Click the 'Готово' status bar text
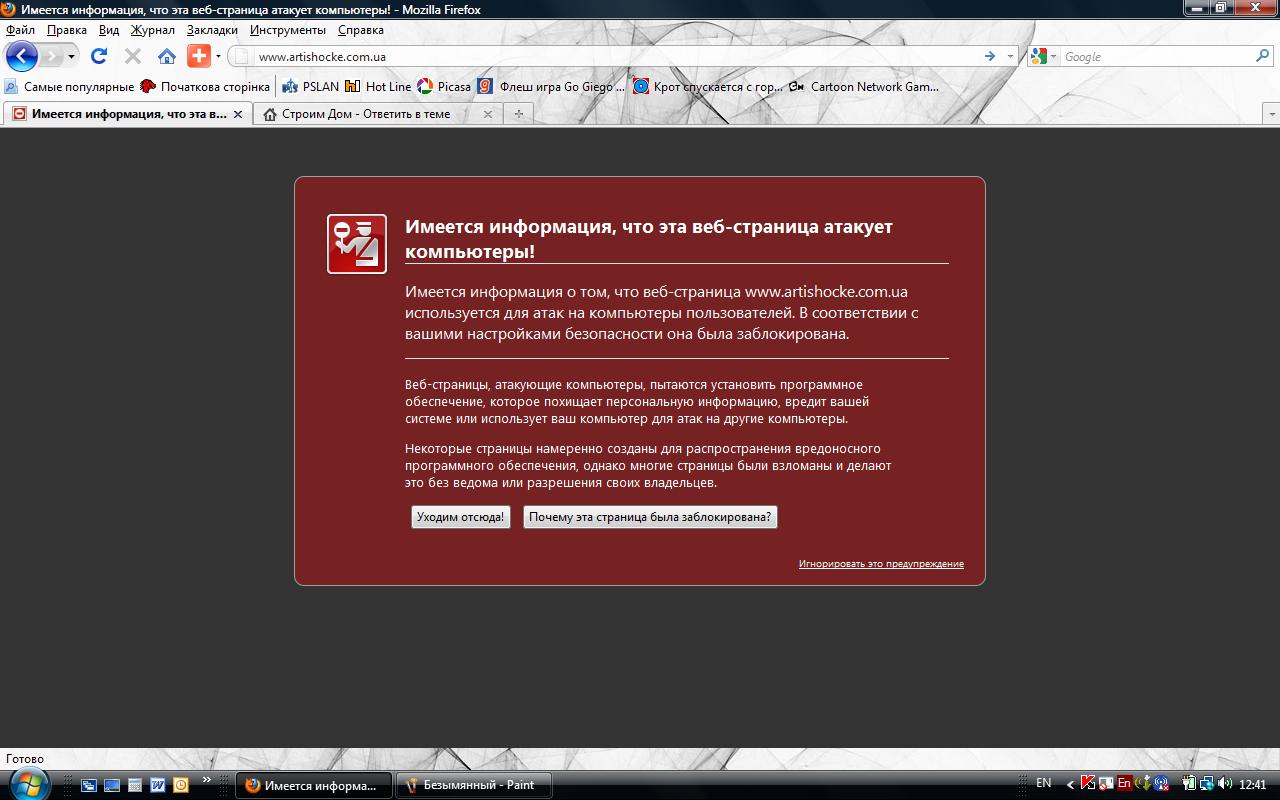This screenshot has height=800, width=1280. coord(25,759)
